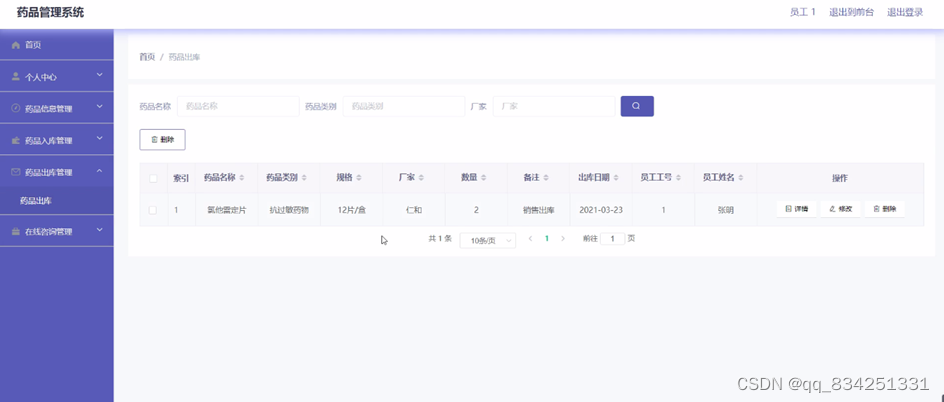944x402 pixels.
Task: Click 修改 button in the table row
Action: (840, 209)
